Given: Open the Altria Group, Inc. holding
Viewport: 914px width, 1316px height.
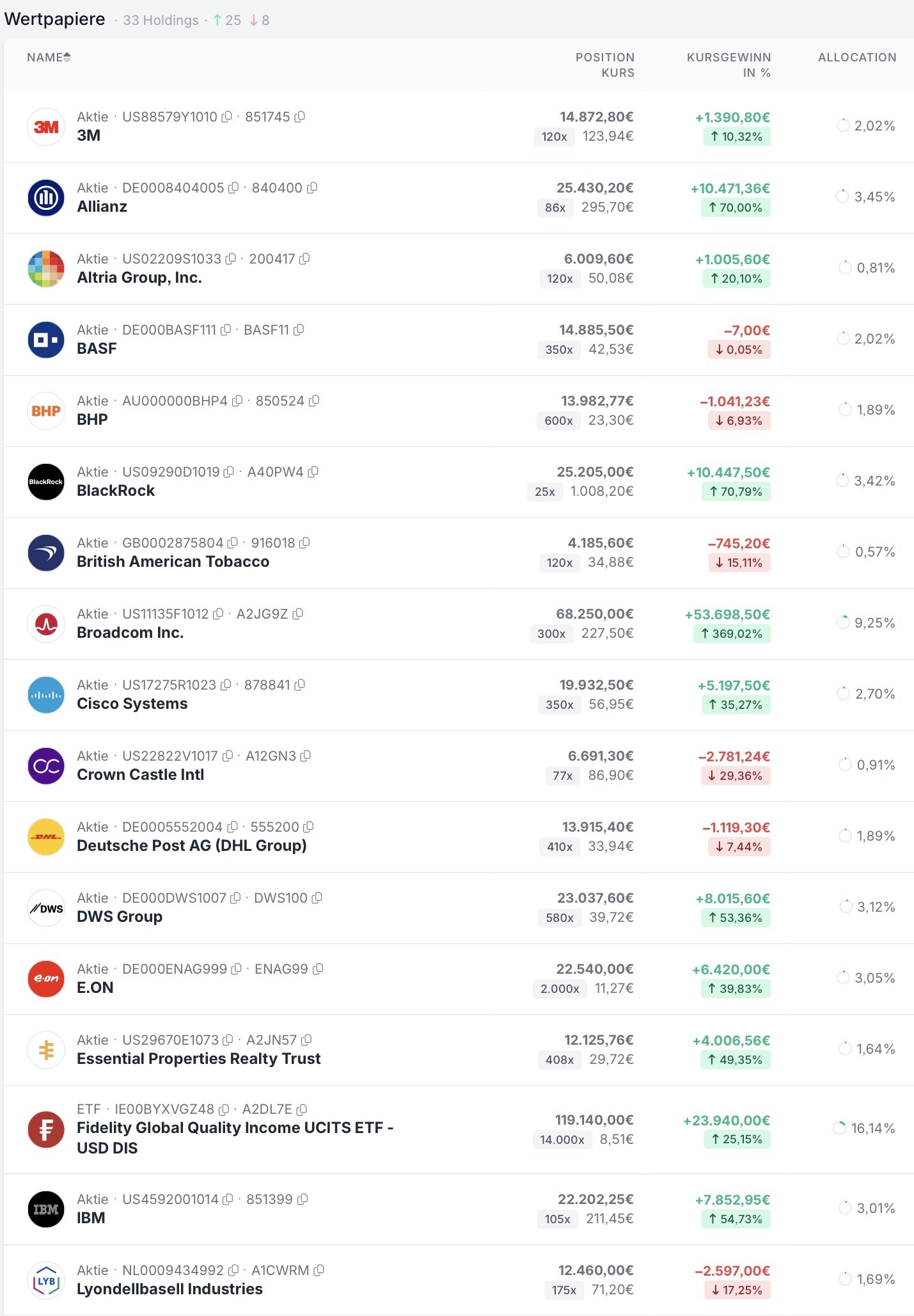Looking at the screenshot, I should (139, 278).
